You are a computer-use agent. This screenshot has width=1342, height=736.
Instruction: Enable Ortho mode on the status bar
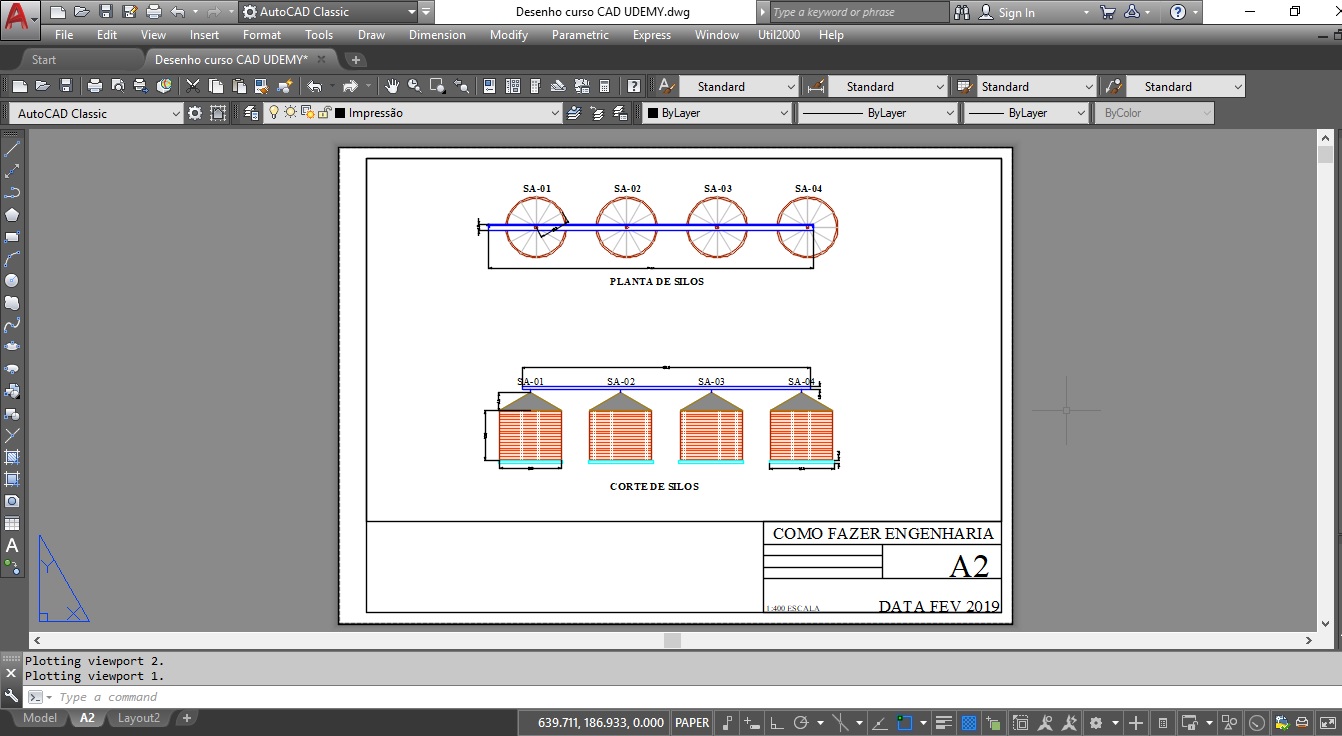click(x=777, y=721)
